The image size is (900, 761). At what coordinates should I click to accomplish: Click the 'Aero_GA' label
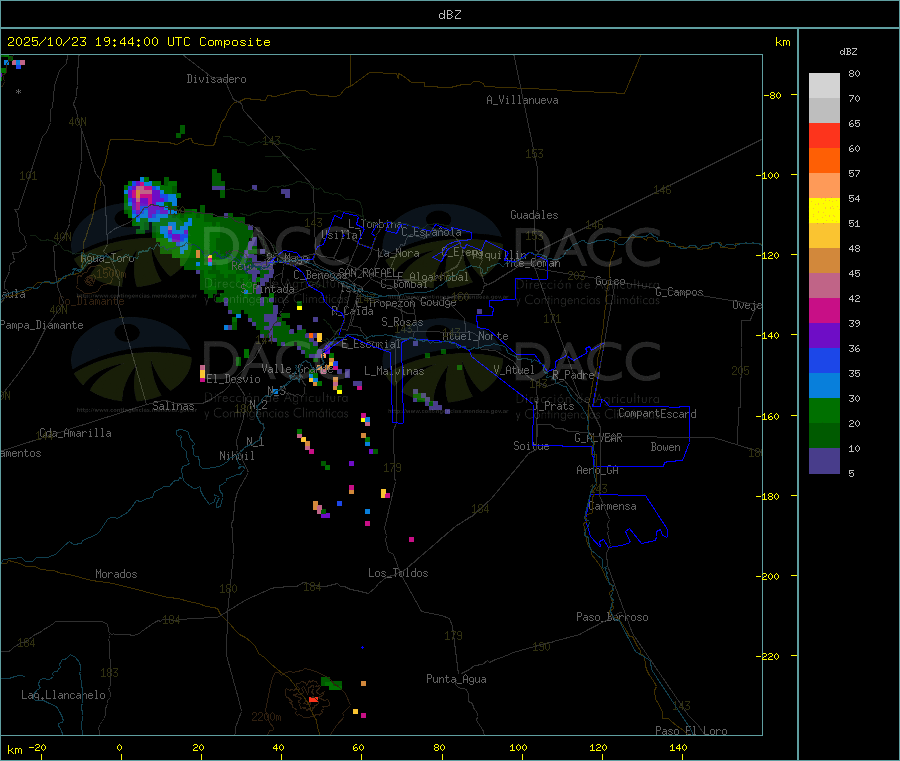pos(598,470)
